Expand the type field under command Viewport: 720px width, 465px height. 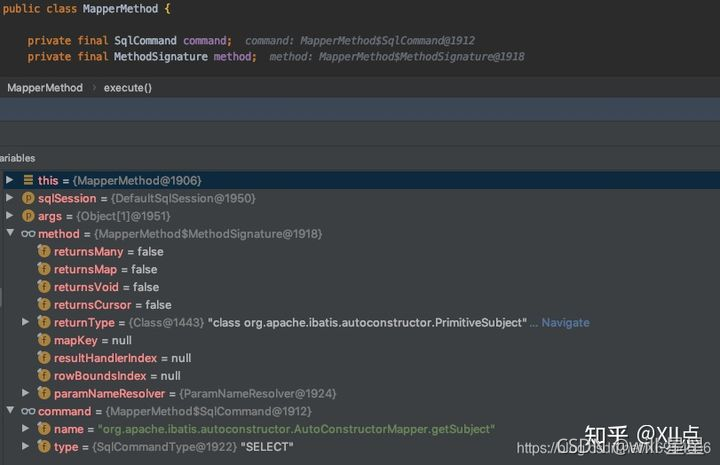26,446
